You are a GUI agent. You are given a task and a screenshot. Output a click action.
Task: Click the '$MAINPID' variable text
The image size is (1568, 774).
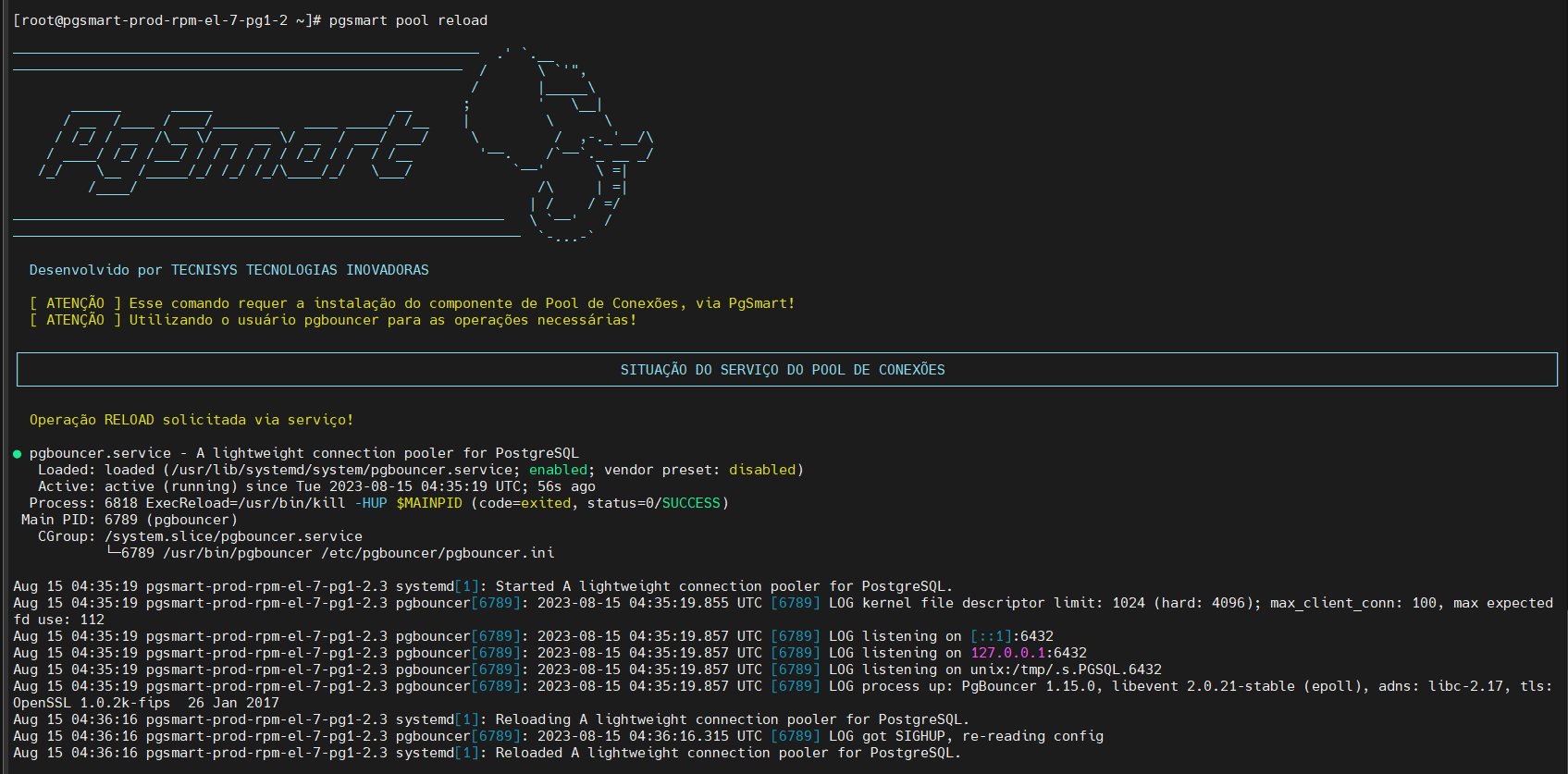[429, 503]
